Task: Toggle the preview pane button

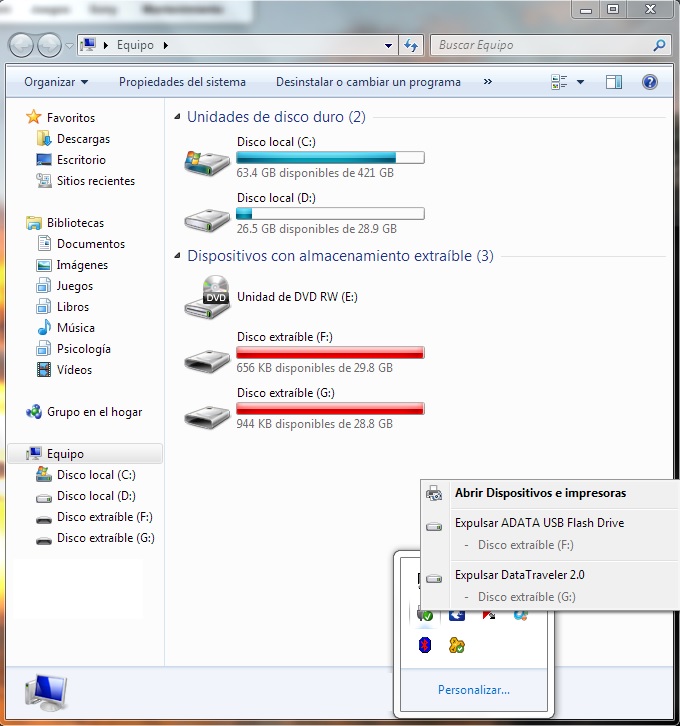Action: [614, 82]
